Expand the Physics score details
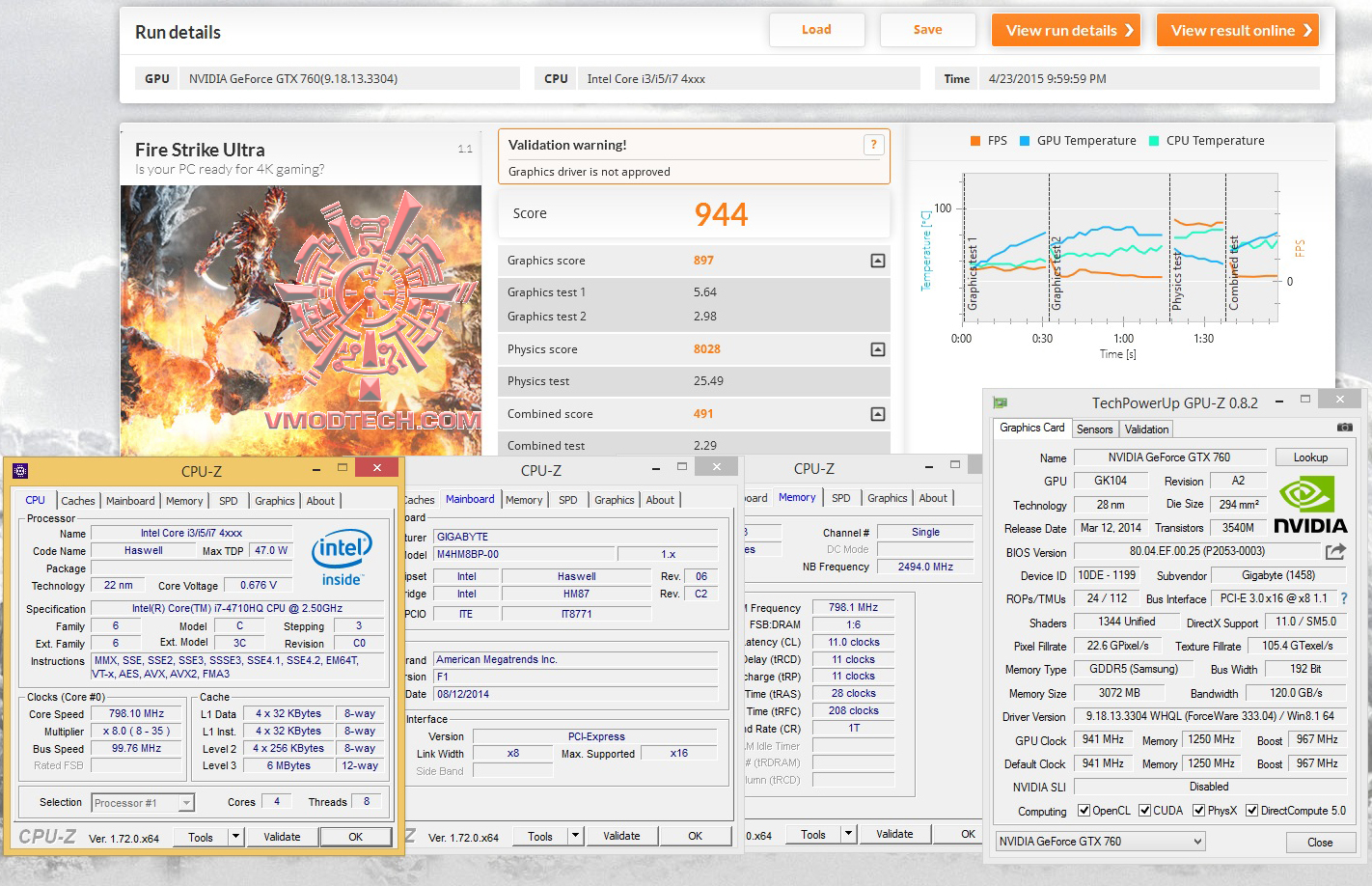The image size is (1372, 886). click(877, 349)
